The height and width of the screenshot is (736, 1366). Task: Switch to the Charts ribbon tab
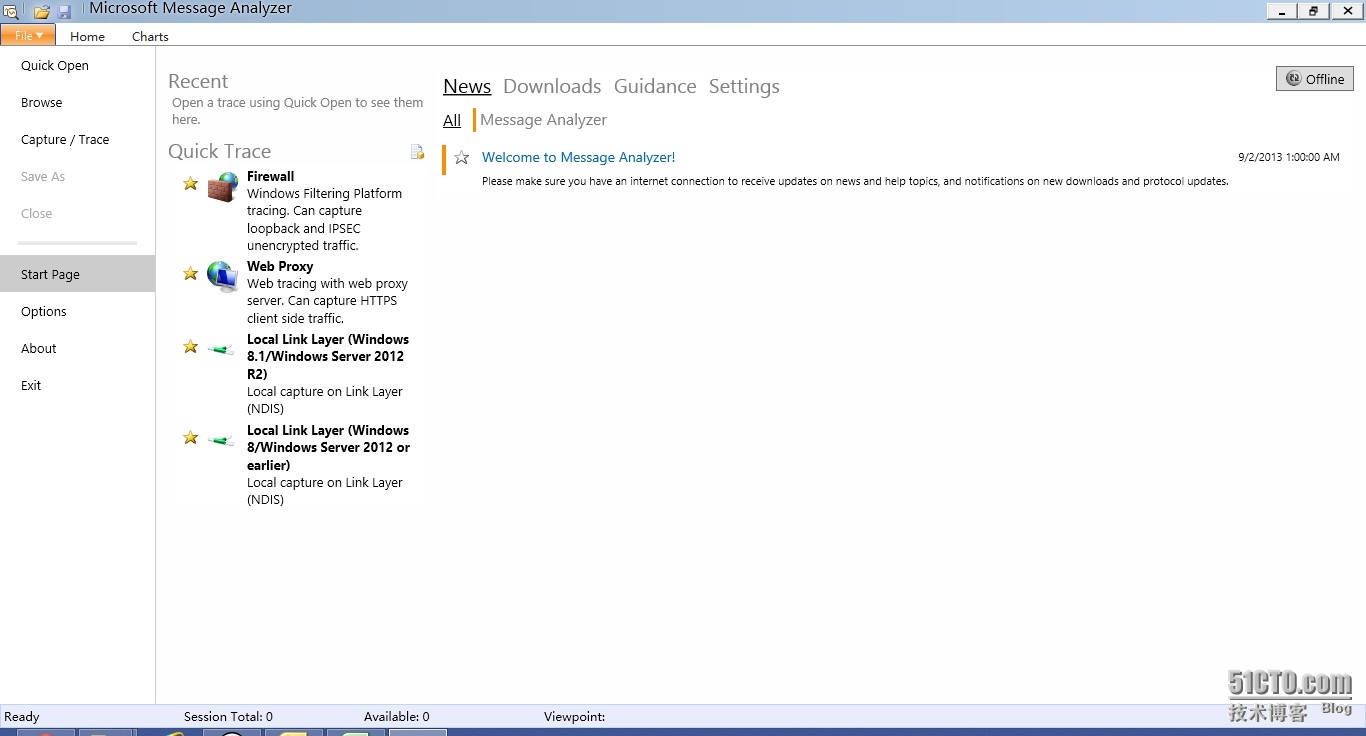150,36
